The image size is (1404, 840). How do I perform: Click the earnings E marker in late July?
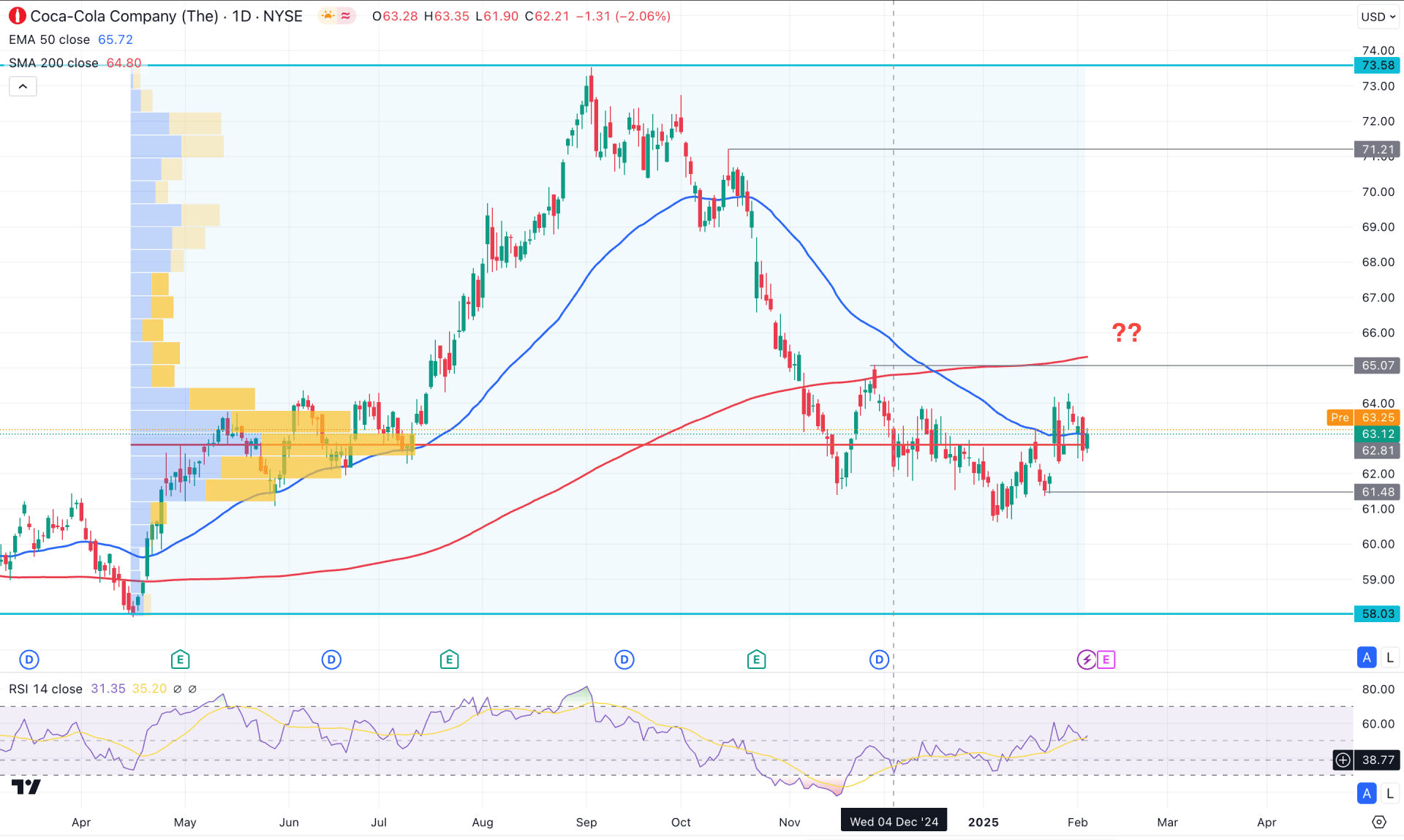point(449,659)
